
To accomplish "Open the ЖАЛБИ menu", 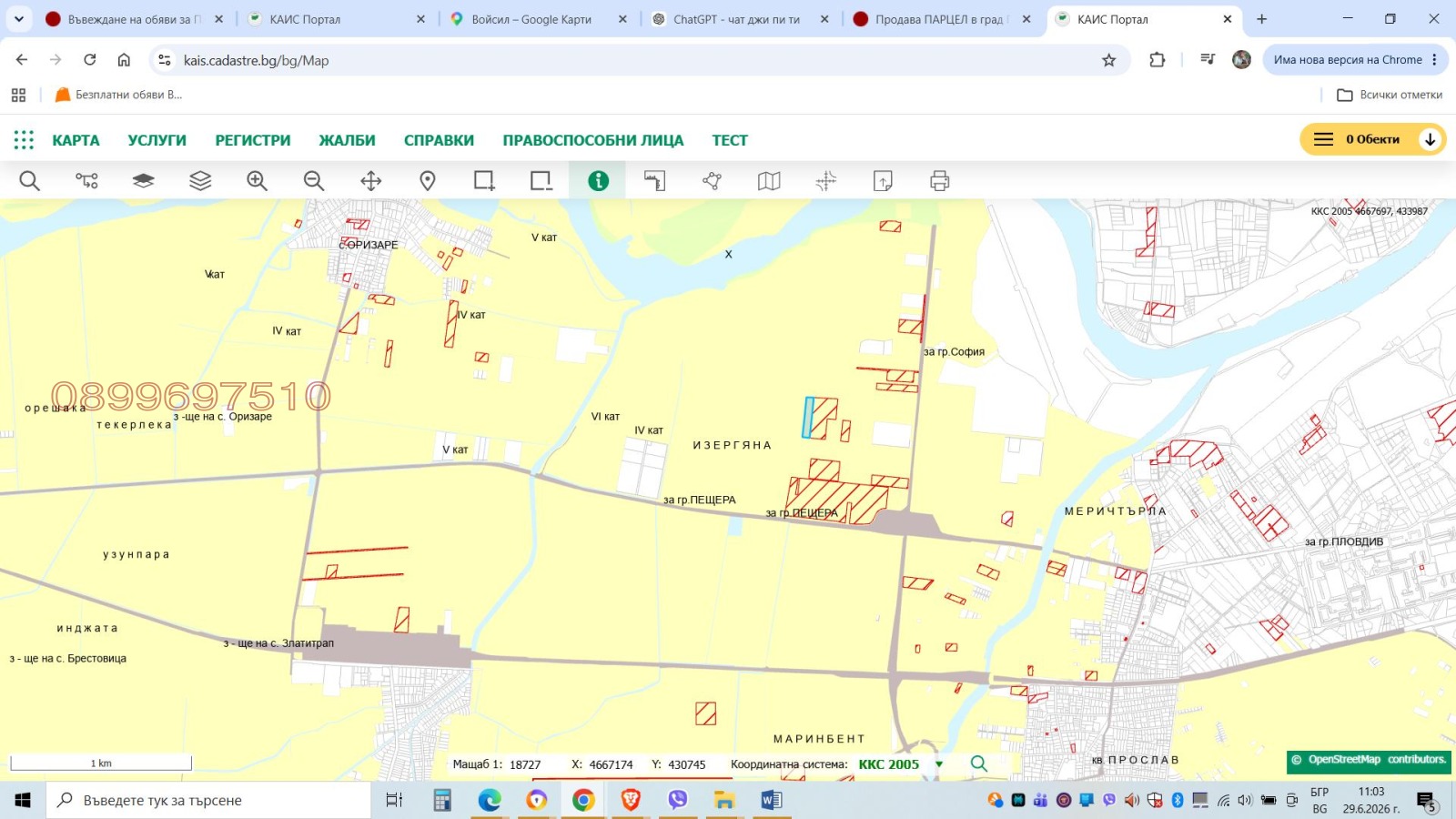I will coord(347,140).
